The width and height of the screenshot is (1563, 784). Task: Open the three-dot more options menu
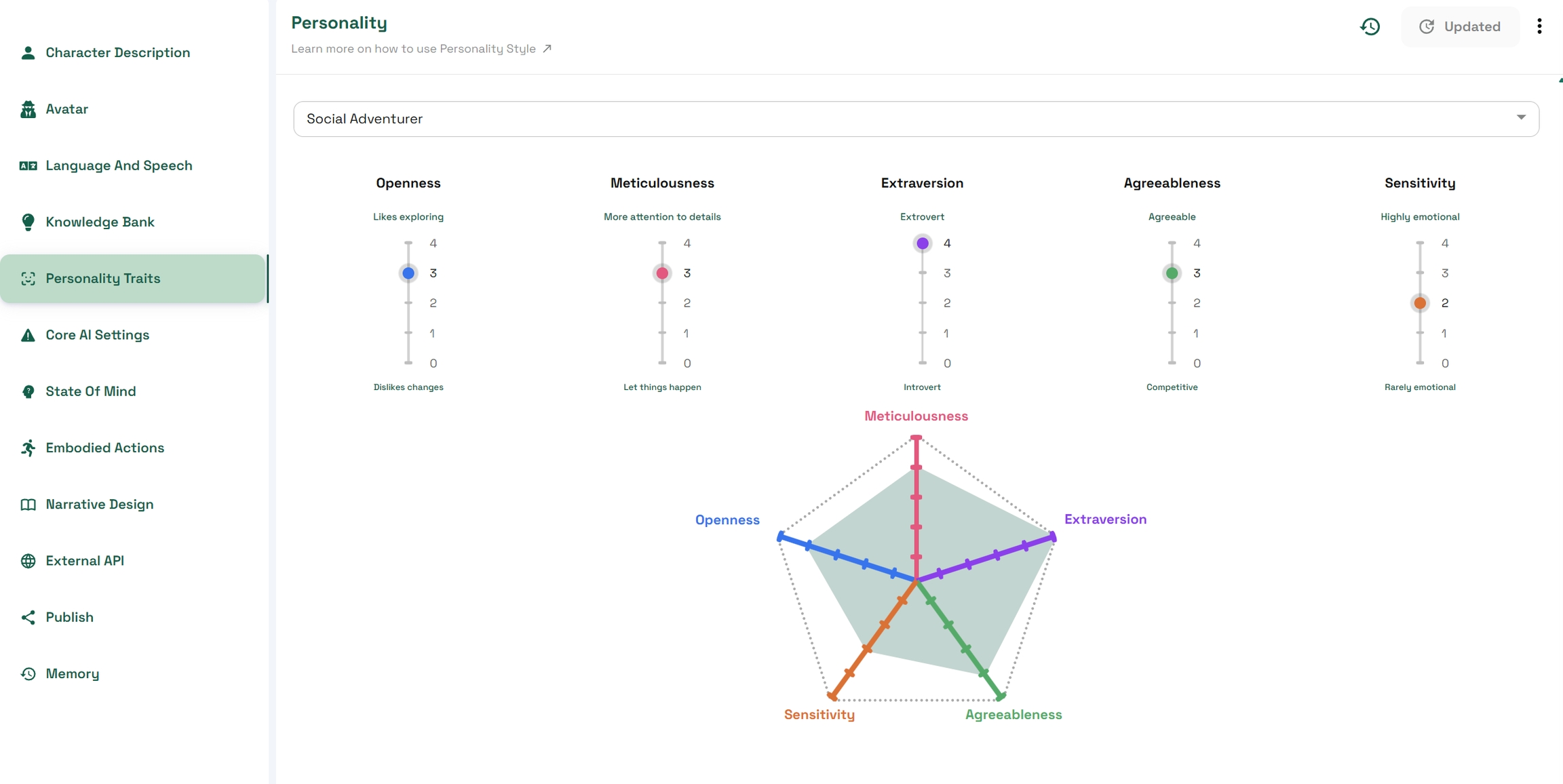pyautogui.click(x=1539, y=26)
